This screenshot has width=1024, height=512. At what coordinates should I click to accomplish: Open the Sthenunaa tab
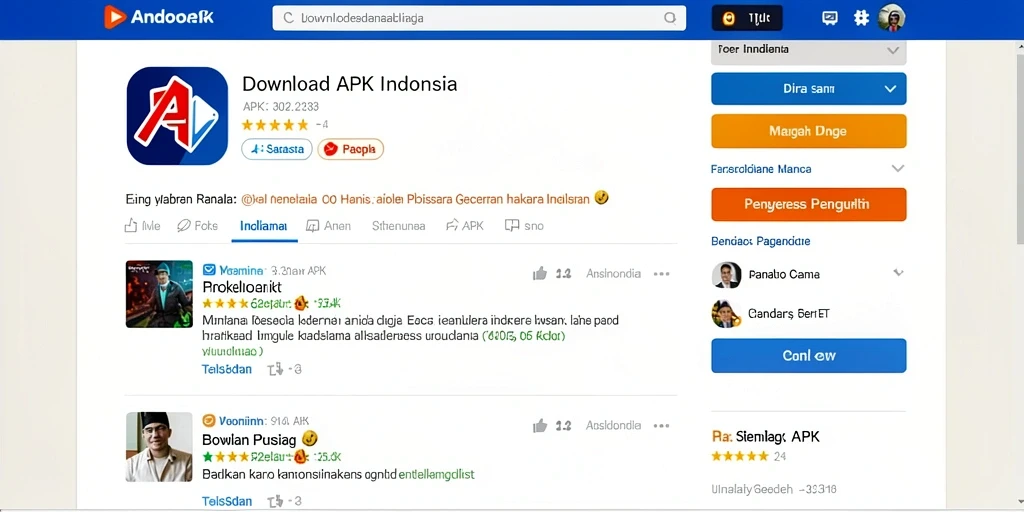(x=398, y=226)
